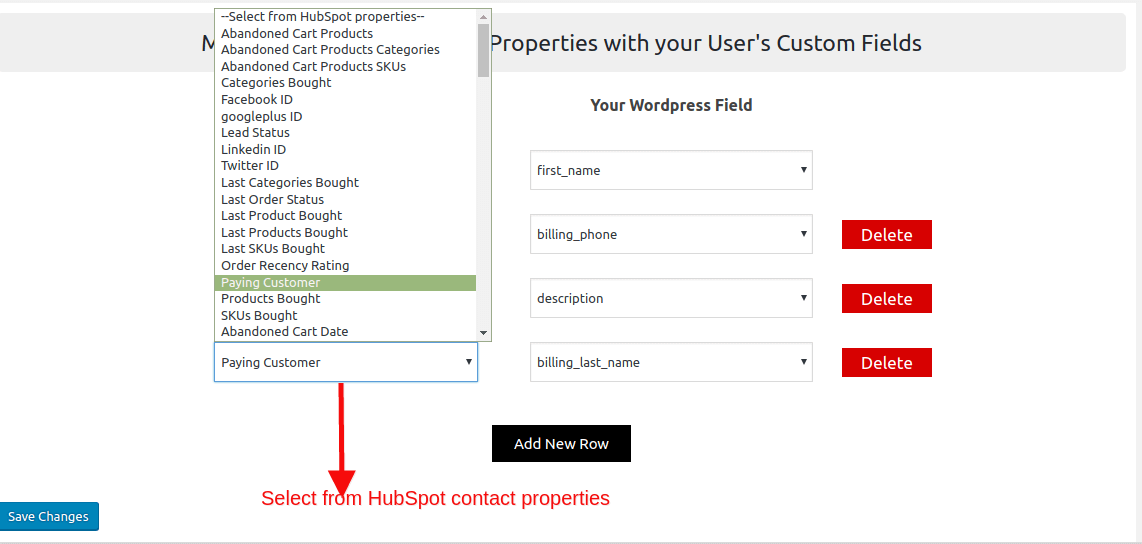Delete the description mapping row
The height and width of the screenshot is (544, 1142).
[x=886, y=299]
